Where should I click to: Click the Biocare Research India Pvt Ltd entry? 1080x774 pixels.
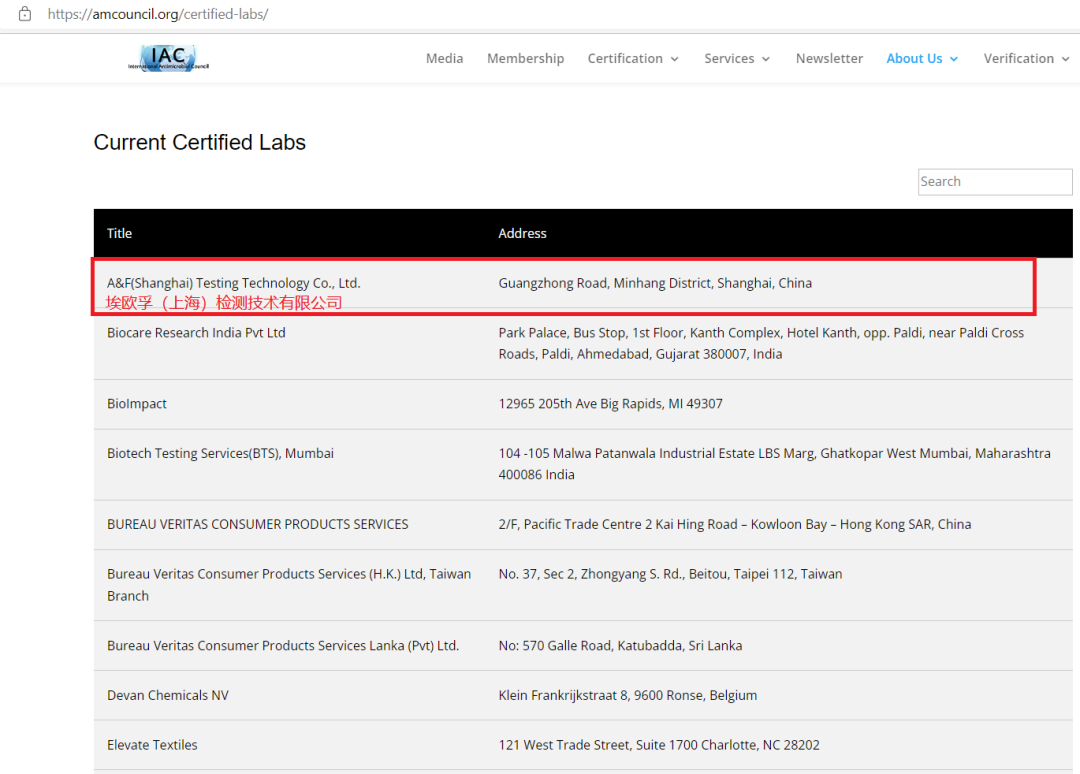(x=196, y=333)
